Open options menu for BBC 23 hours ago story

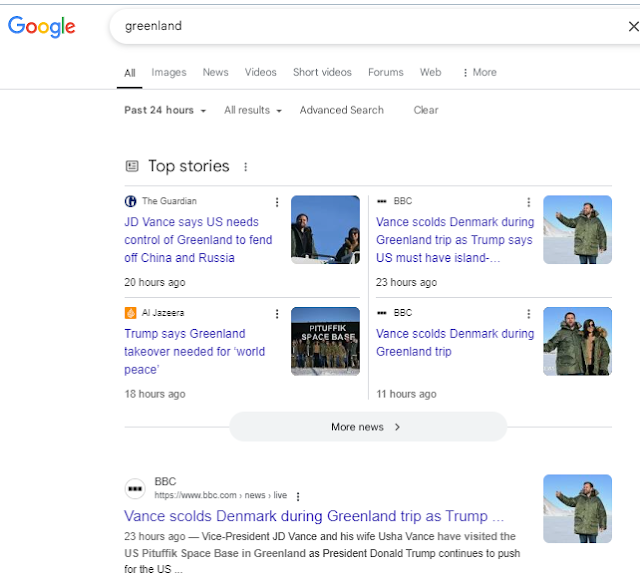[x=529, y=202]
